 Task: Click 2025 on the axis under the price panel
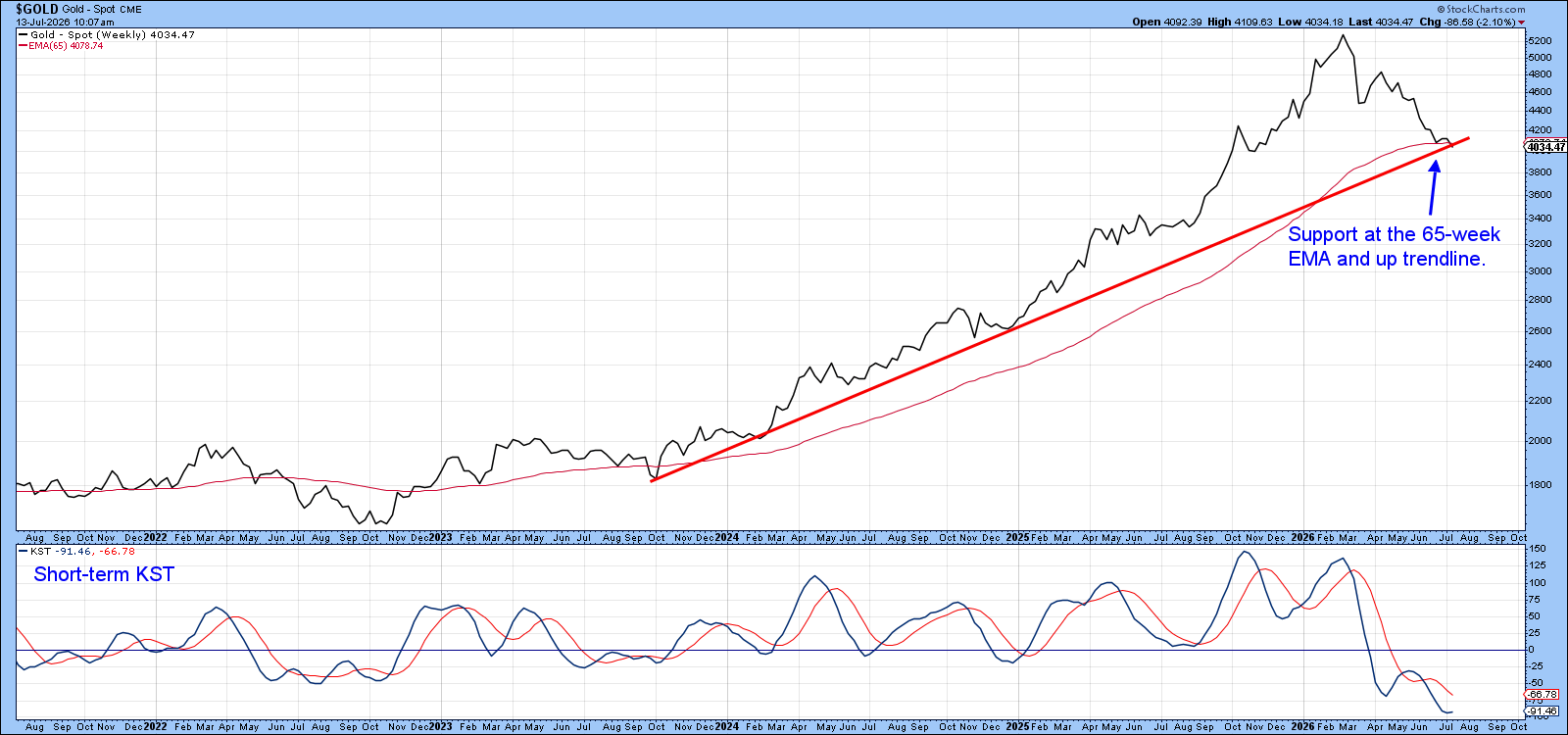1017,538
